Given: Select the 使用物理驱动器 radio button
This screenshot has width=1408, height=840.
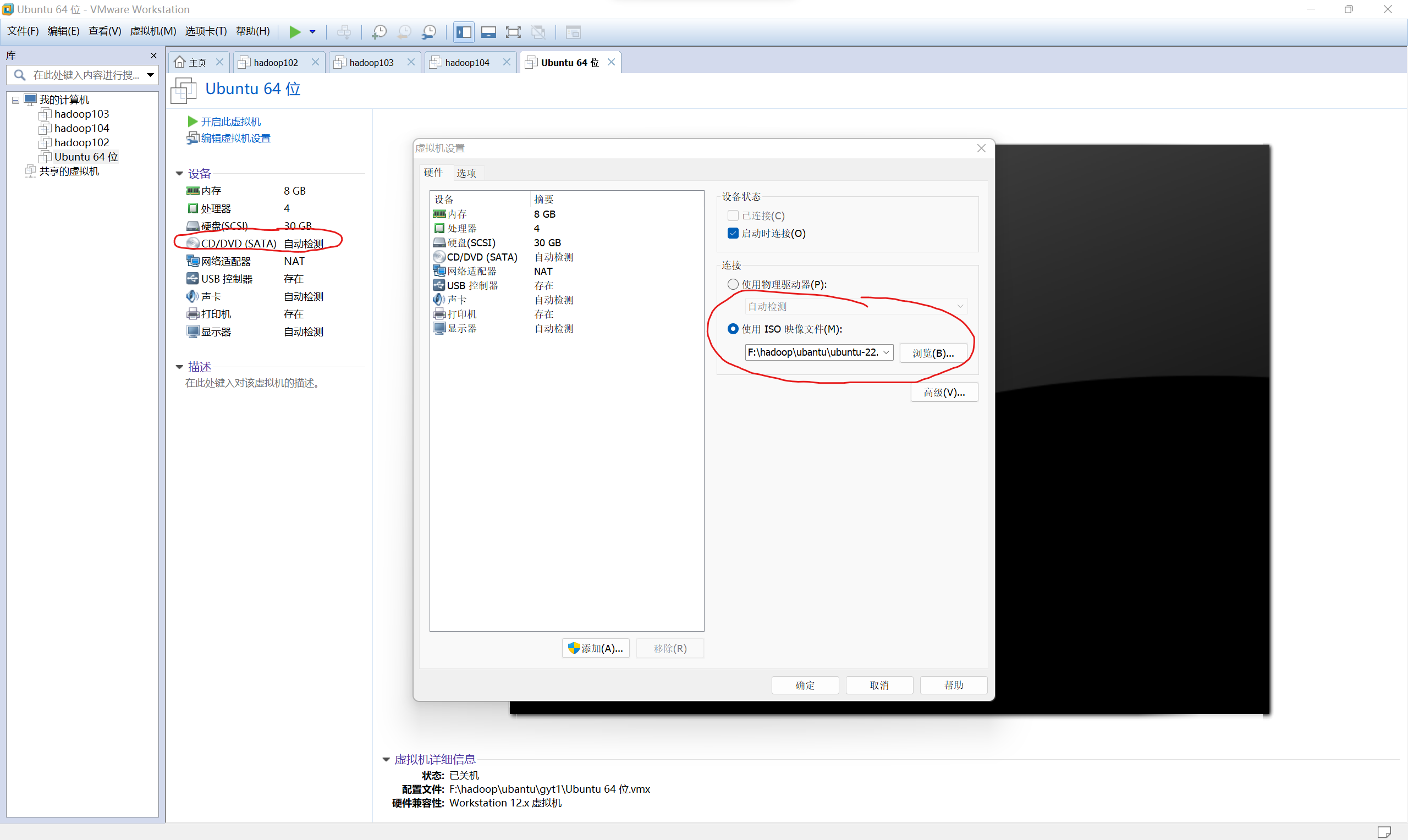Looking at the screenshot, I should click(733, 284).
